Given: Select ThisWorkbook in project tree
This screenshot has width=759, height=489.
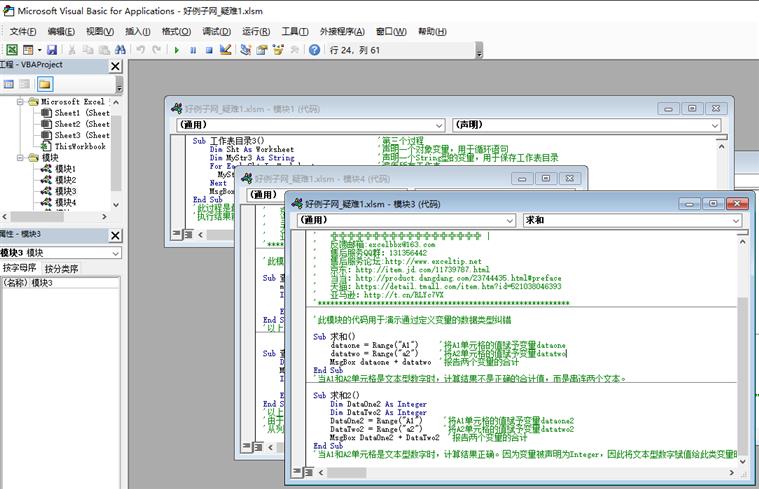Looking at the screenshot, I should pos(74,146).
